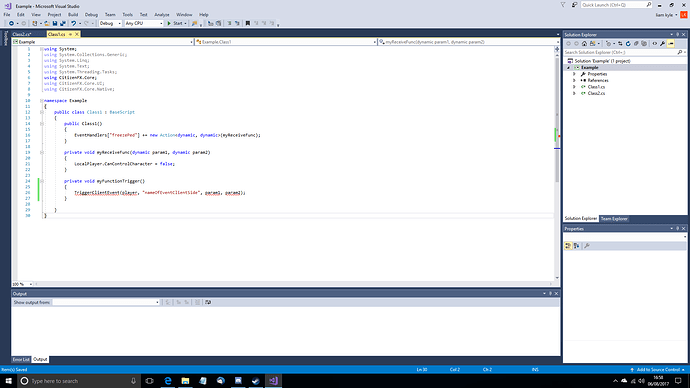Image resolution: width=690 pixels, height=388 pixels.
Task: Open the Build menu
Action: (73, 15)
